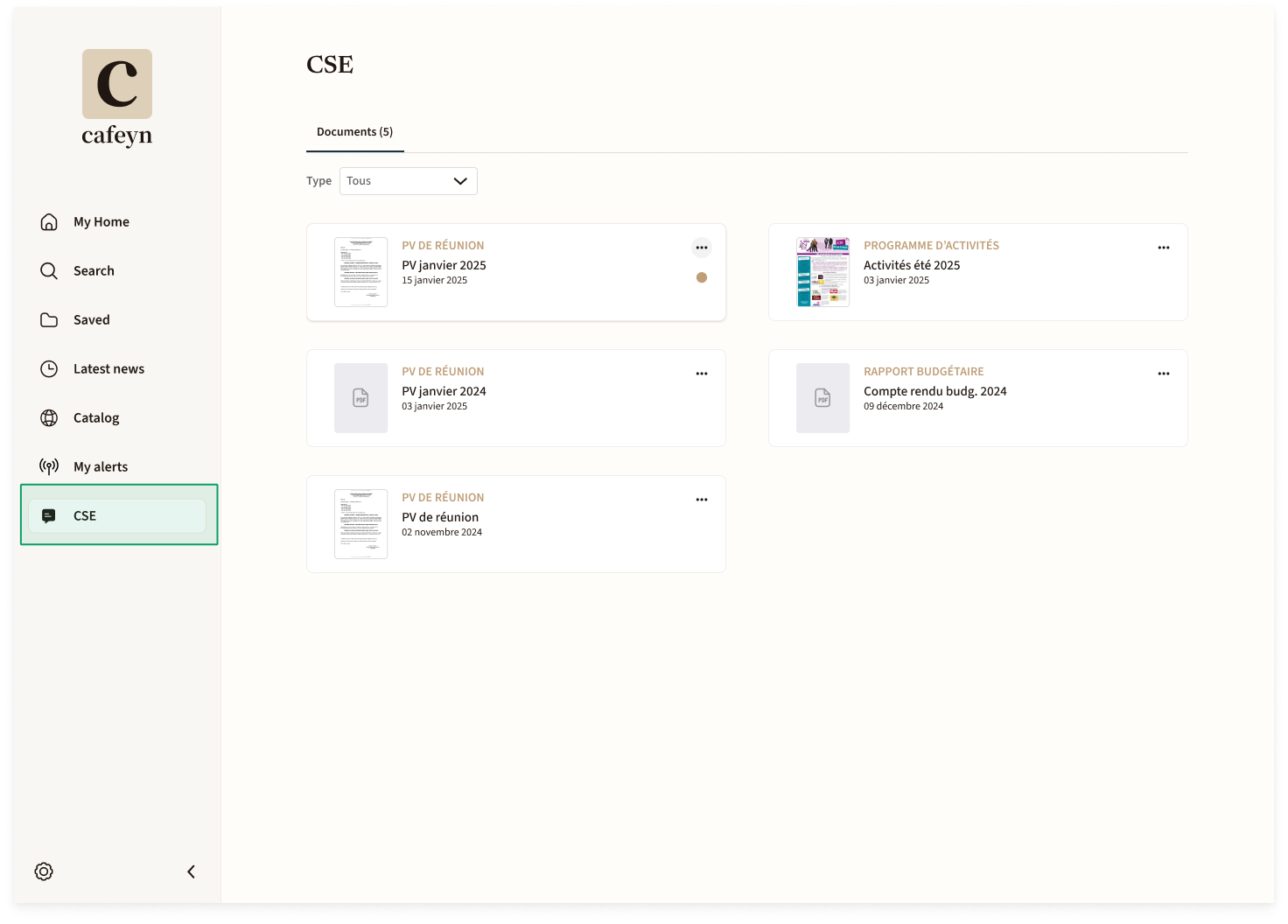This screenshot has width=1288, height=924.
Task: Open the Activités été 2025 thumbnail
Action: [822, 272]
